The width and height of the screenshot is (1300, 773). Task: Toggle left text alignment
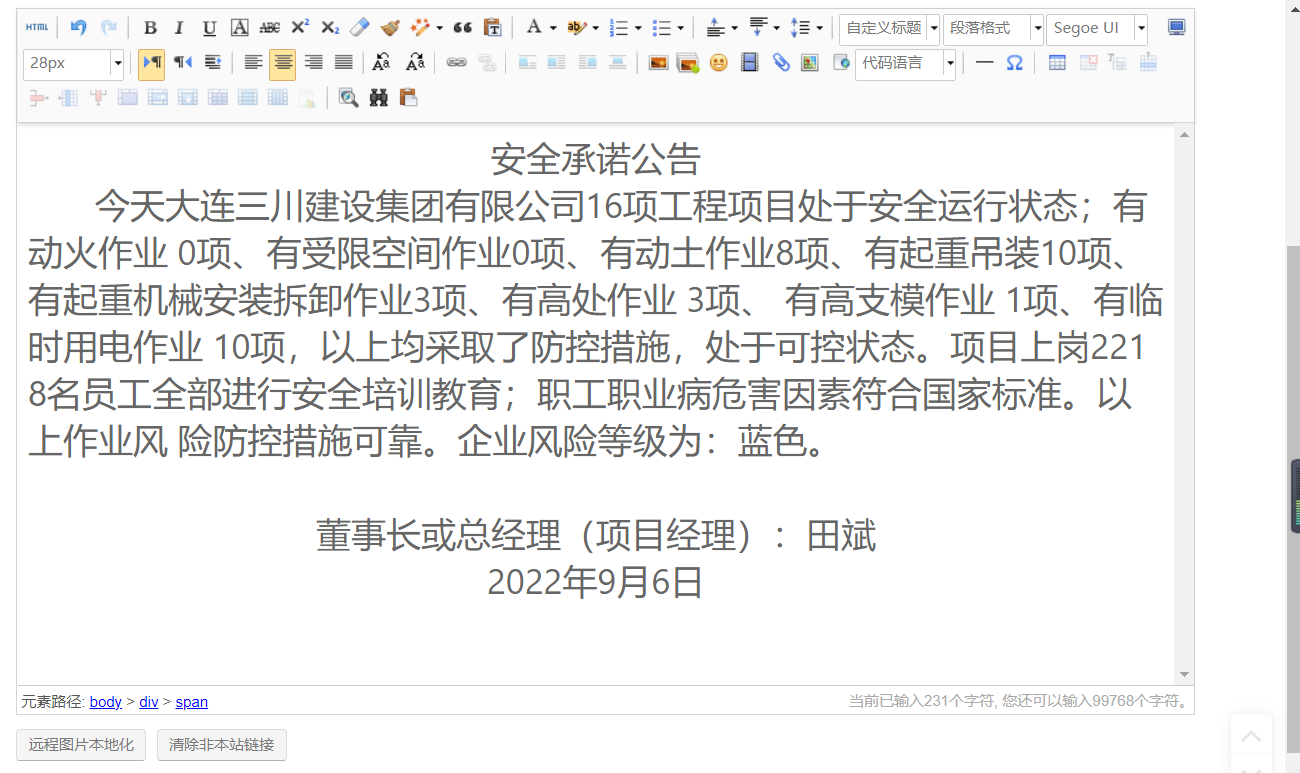tap(253, 63)
